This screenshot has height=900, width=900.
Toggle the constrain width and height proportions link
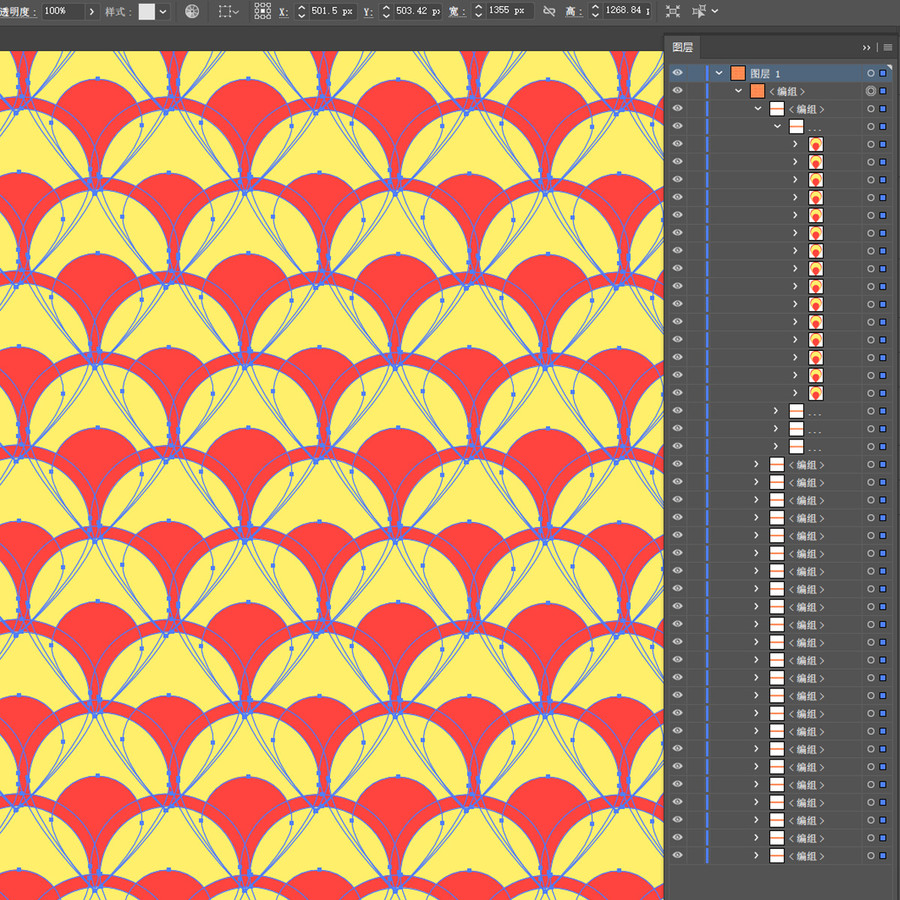[x=549, y=11]
